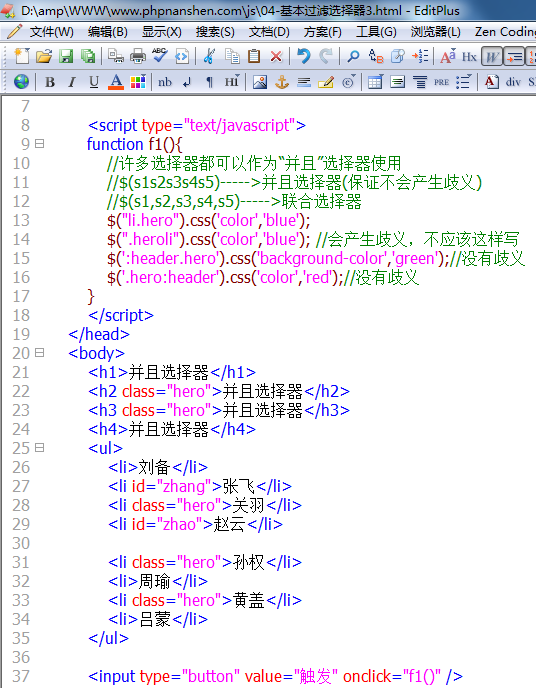
Task: Open a file with the folder icon
Action: tap(44, 56)
